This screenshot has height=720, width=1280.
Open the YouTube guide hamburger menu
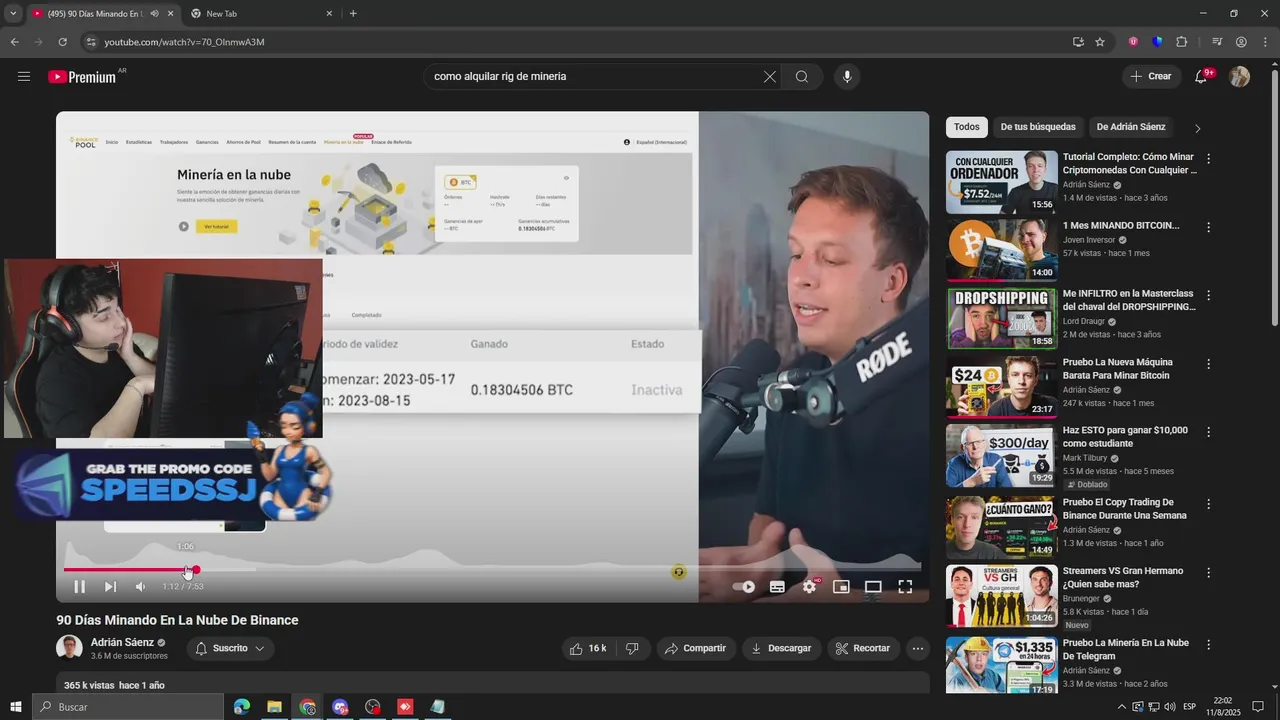point(24,77)
